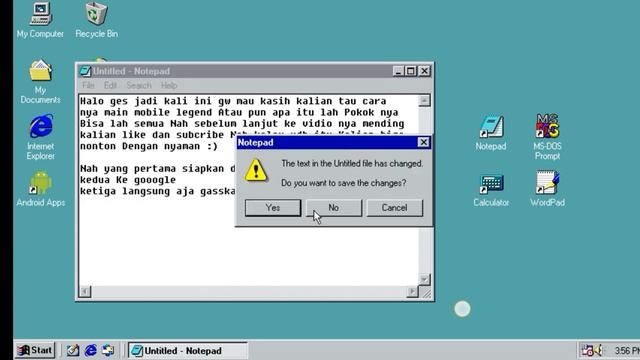640x360 pixels.
Task: Choose Yes to save changes
Action: (x=273, y=208)
